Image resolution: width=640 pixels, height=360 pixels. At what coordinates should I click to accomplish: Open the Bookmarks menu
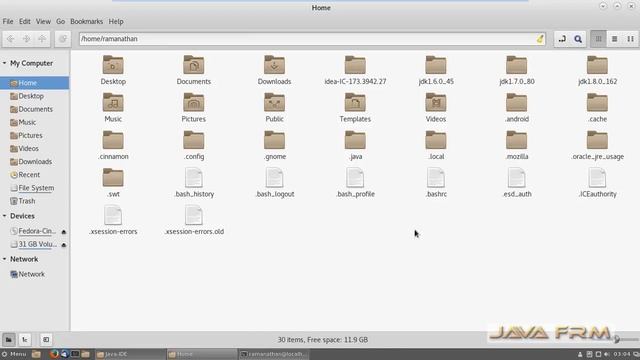[87, 21]
